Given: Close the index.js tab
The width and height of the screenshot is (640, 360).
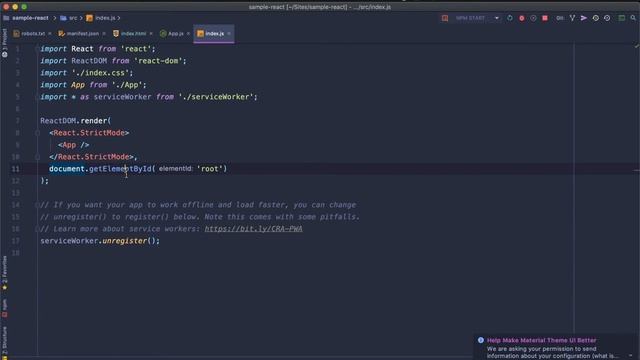Looking at the screenshot, I should tap(229, 33).
